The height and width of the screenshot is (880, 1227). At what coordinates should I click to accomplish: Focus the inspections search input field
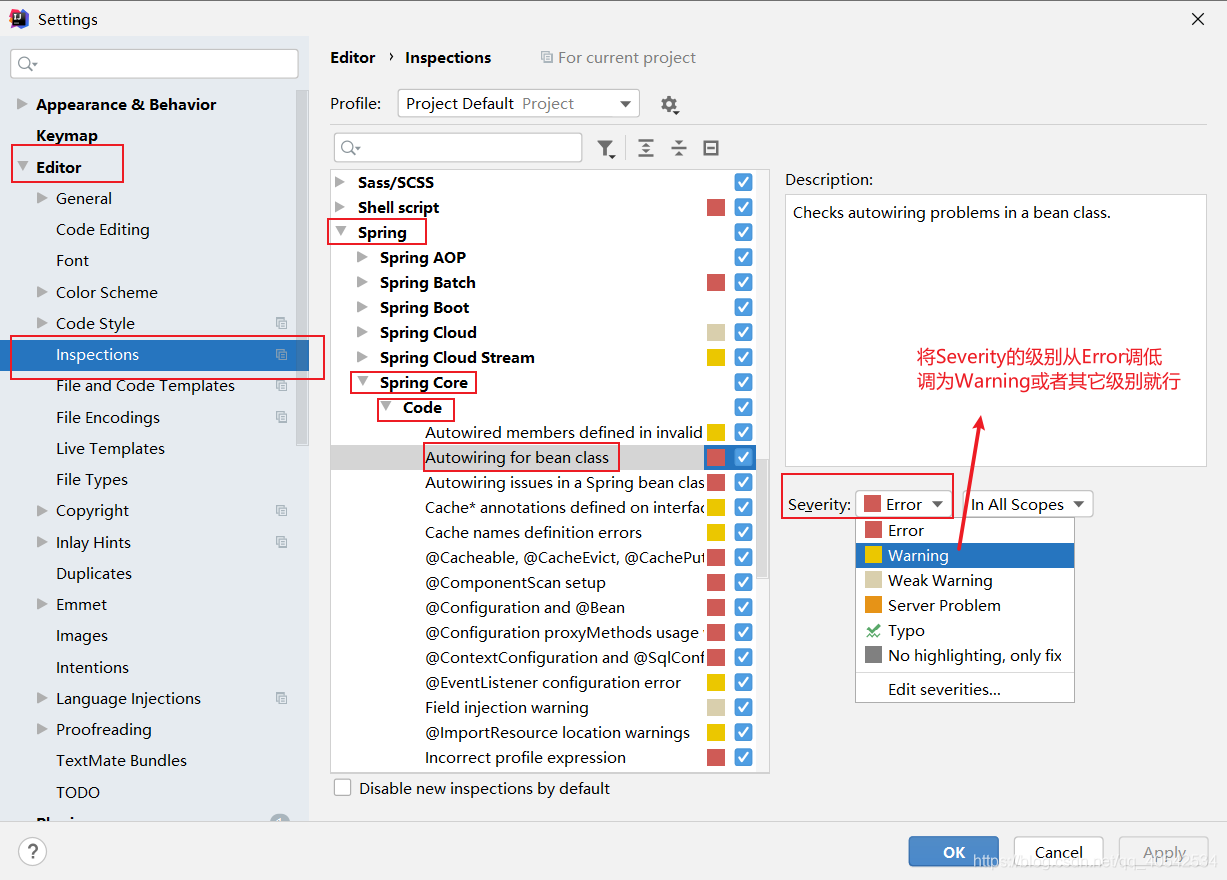click(458, 148)
